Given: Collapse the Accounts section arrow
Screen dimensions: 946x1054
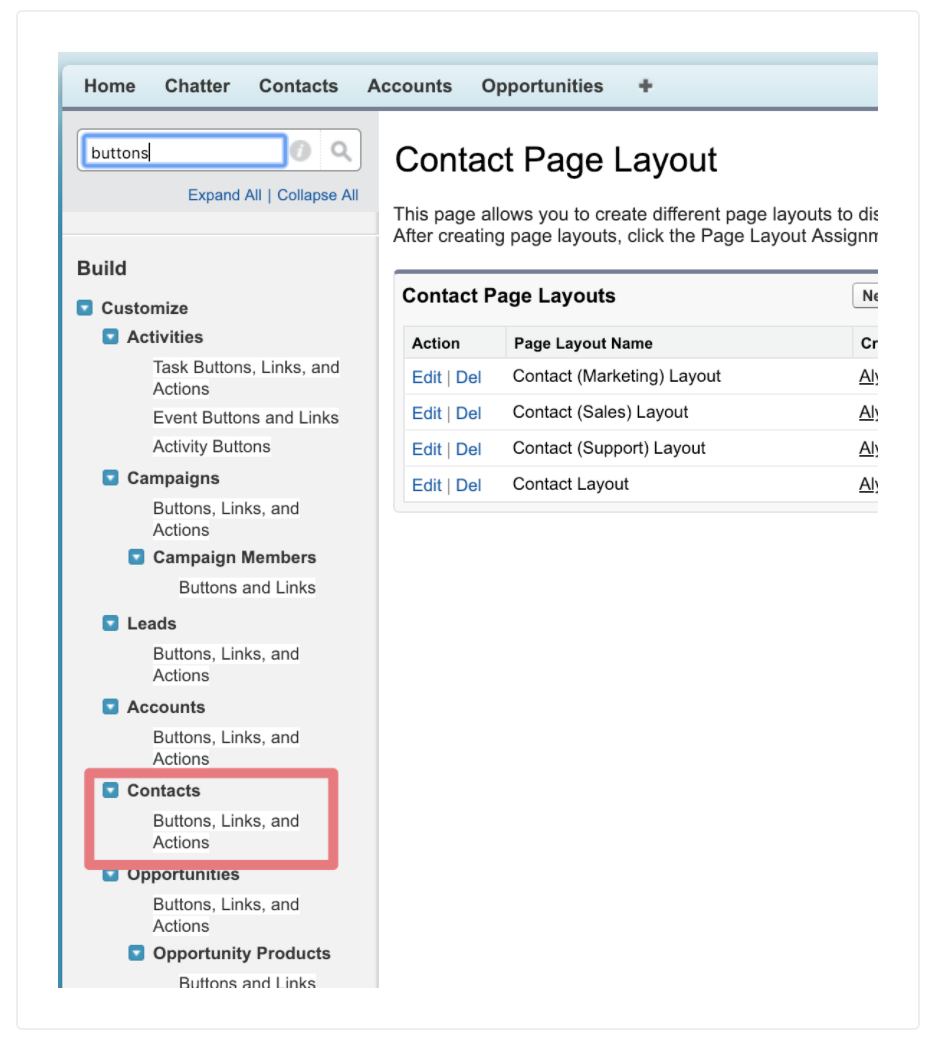Looking at the screenshot, I should [111, 707].
